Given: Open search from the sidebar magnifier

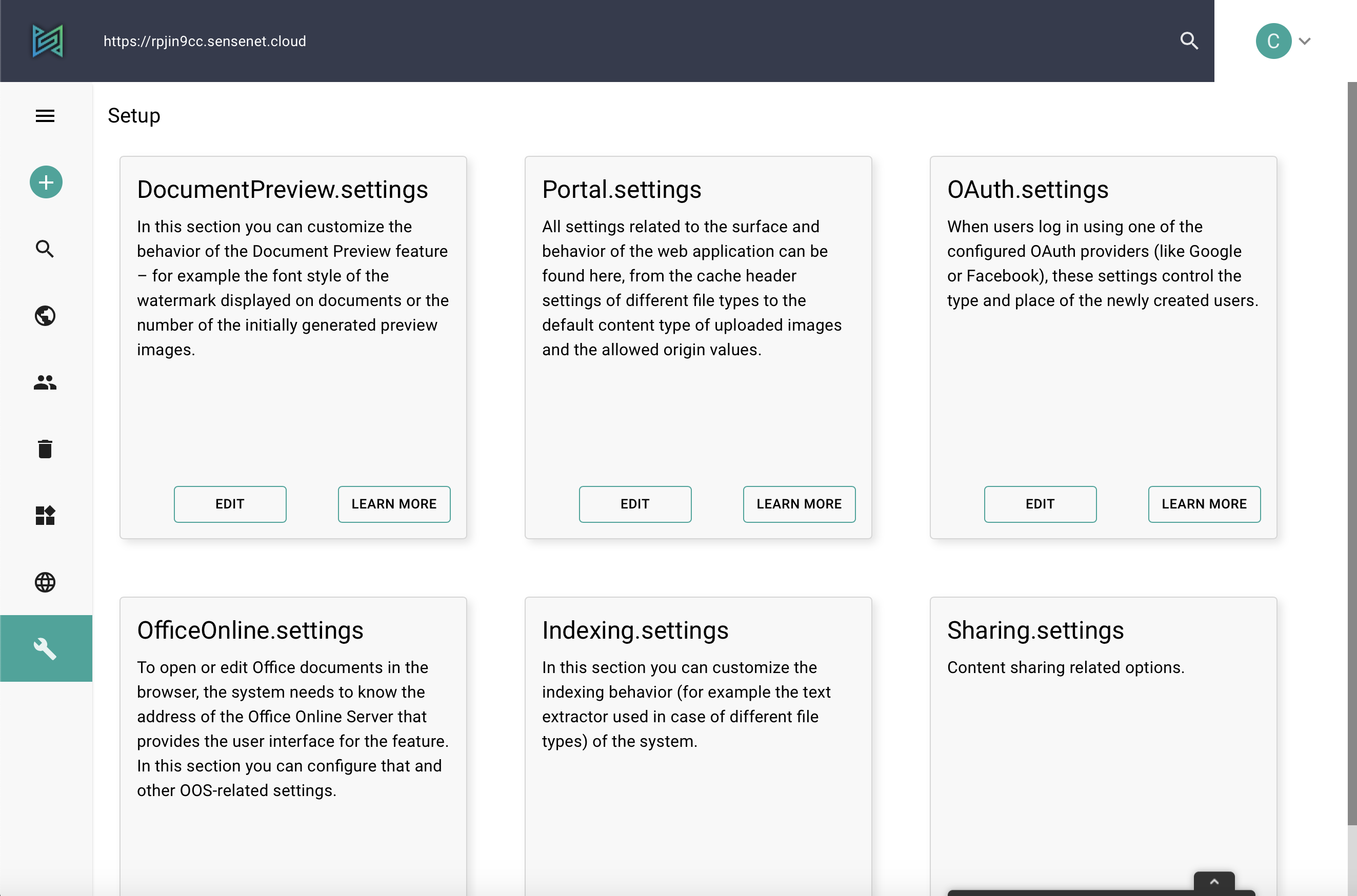Looking at the screenshot, I should 45,249.
